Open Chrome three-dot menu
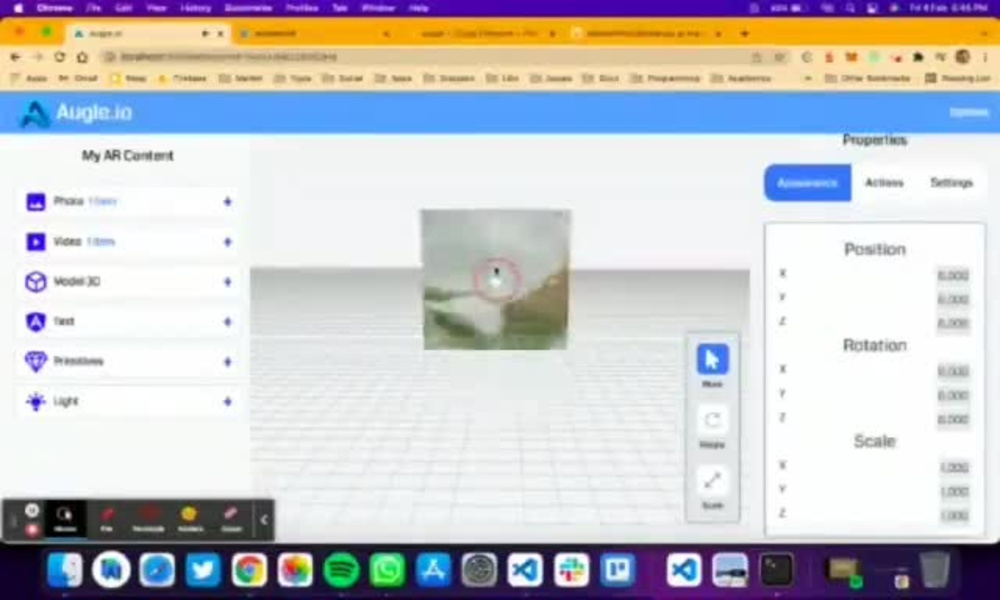The width and height of the screenshot is (1000, 600). [985, 57]
